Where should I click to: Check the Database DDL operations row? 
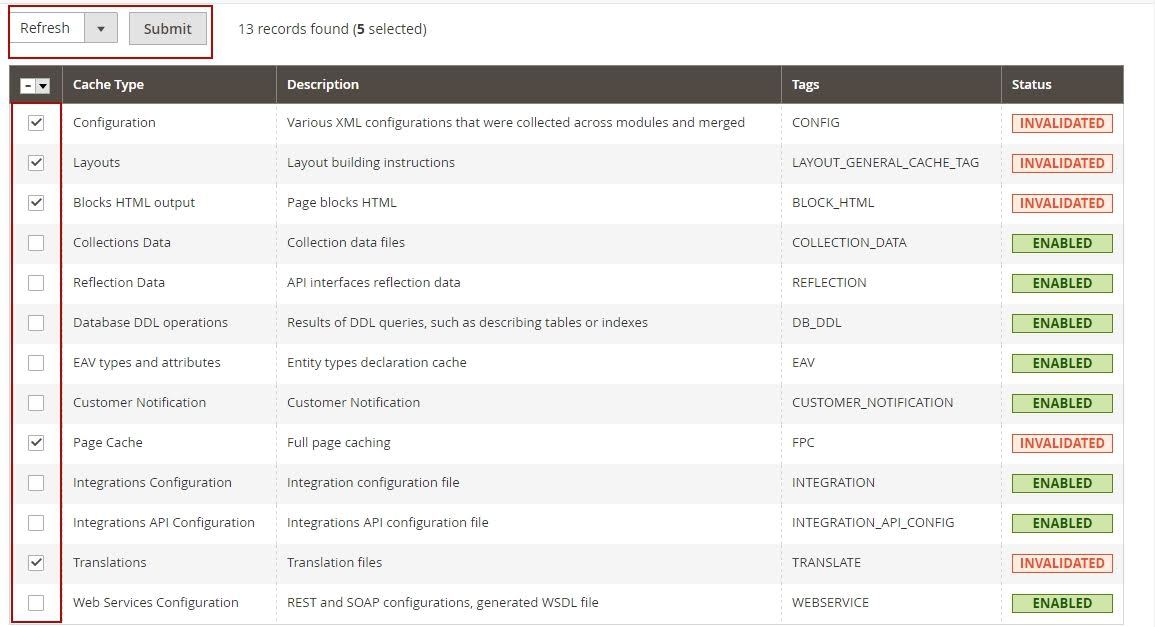(x=36, y=322)
